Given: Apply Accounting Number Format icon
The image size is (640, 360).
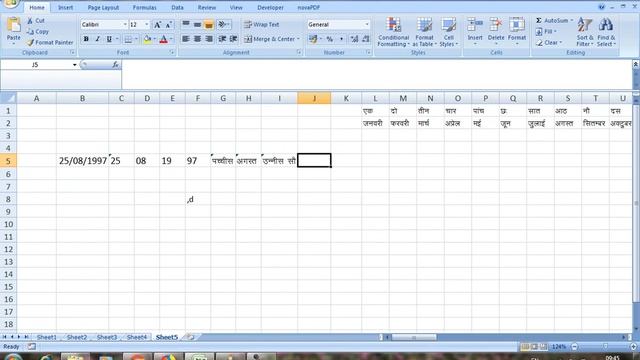Looking at the screenshot, I should [x=313, y=39].
